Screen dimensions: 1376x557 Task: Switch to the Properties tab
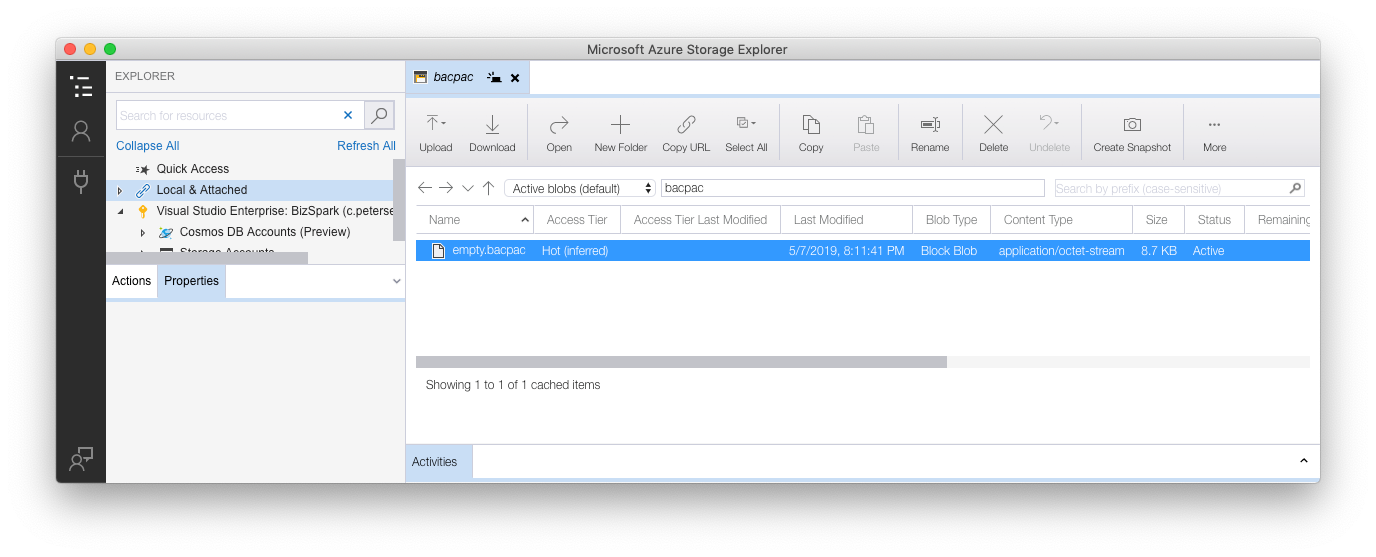pyautogui.click(x=191, y=281)
